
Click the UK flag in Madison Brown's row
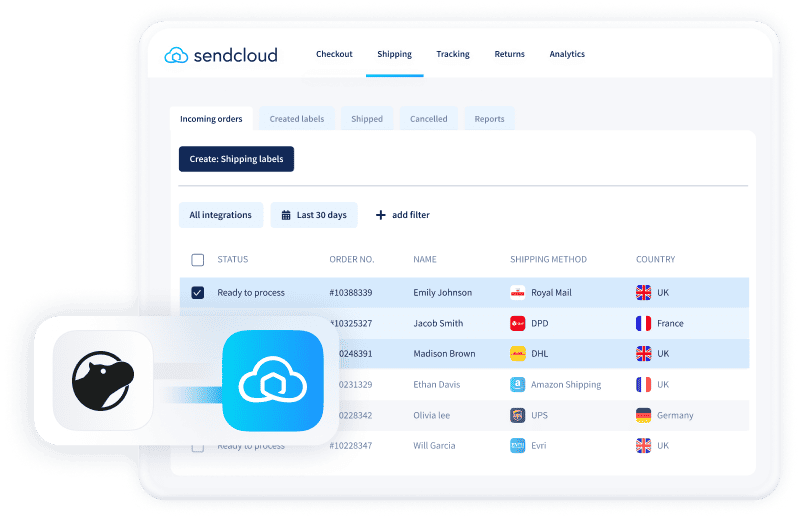(x=643, y=353)
